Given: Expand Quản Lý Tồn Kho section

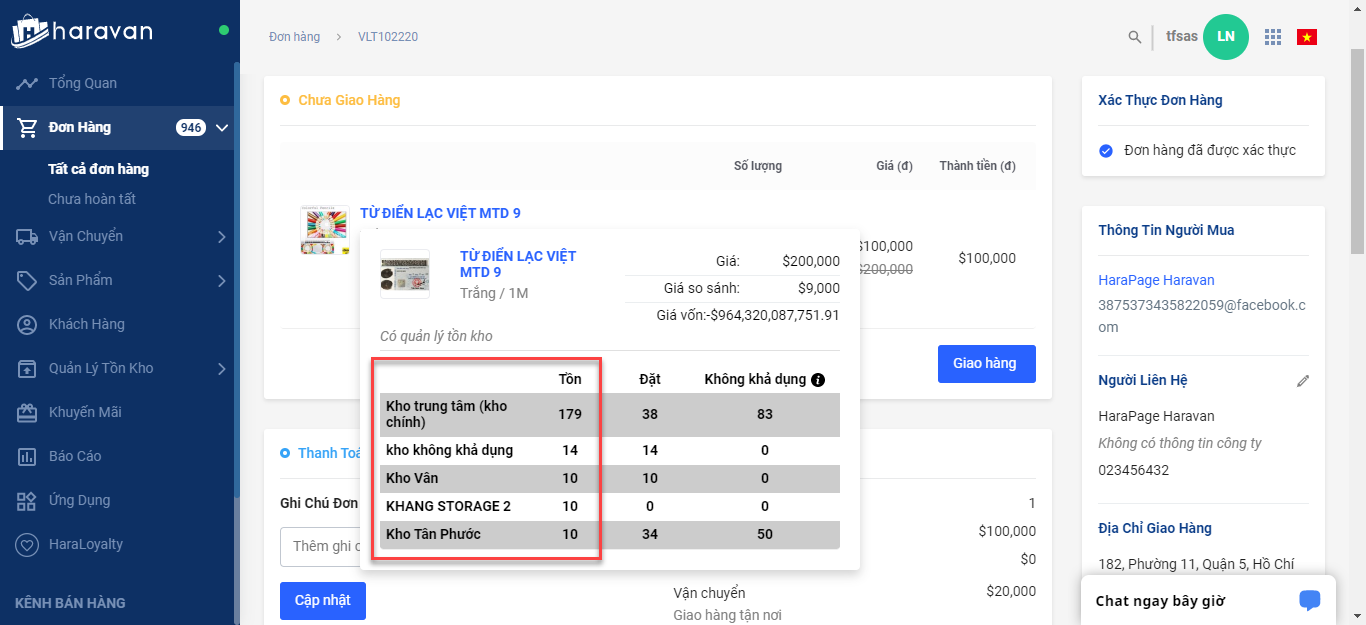Looking at the screenshot, I should [221, 369].
